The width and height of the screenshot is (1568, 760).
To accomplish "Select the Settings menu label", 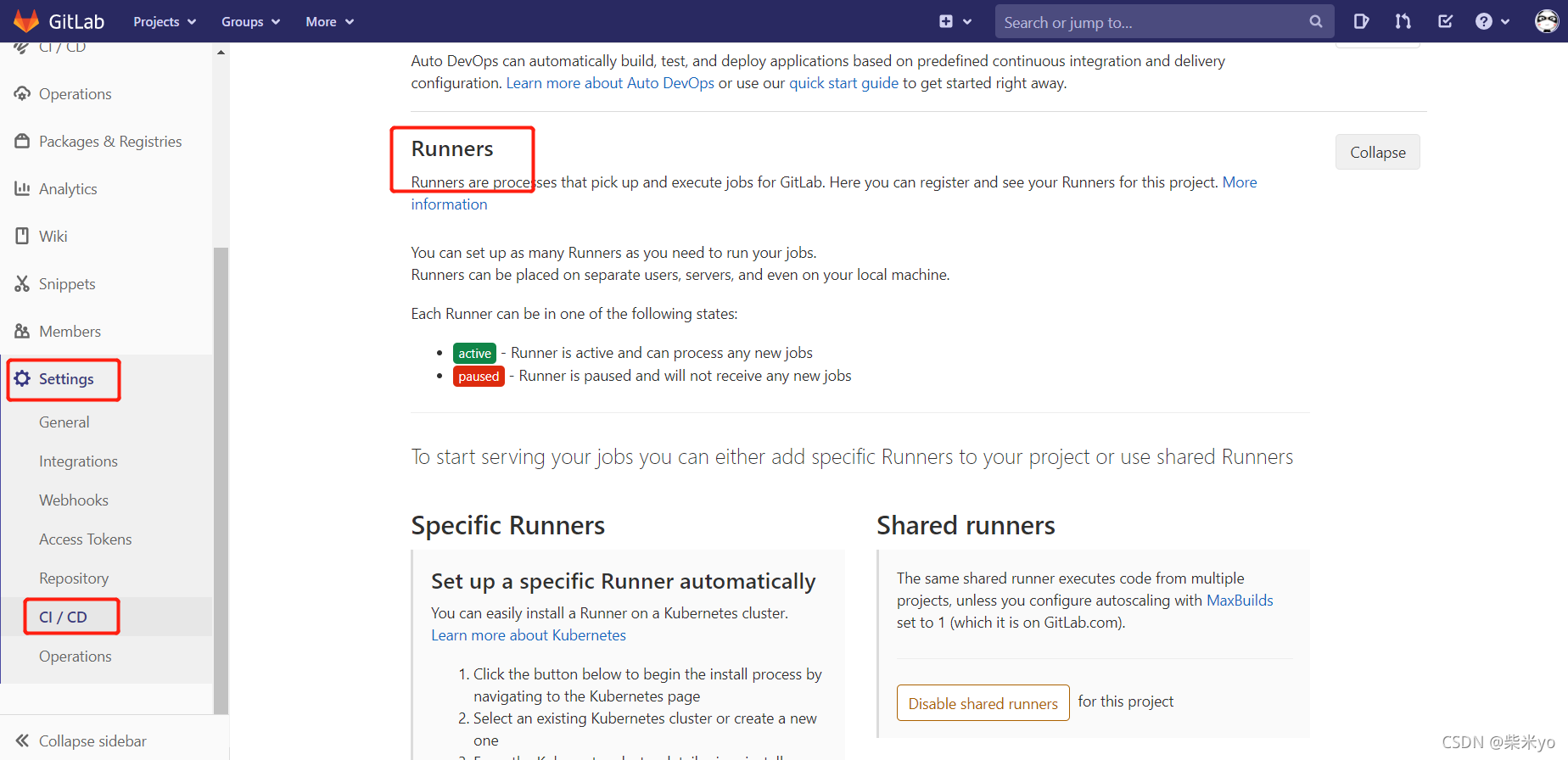I will coord(66,379).
